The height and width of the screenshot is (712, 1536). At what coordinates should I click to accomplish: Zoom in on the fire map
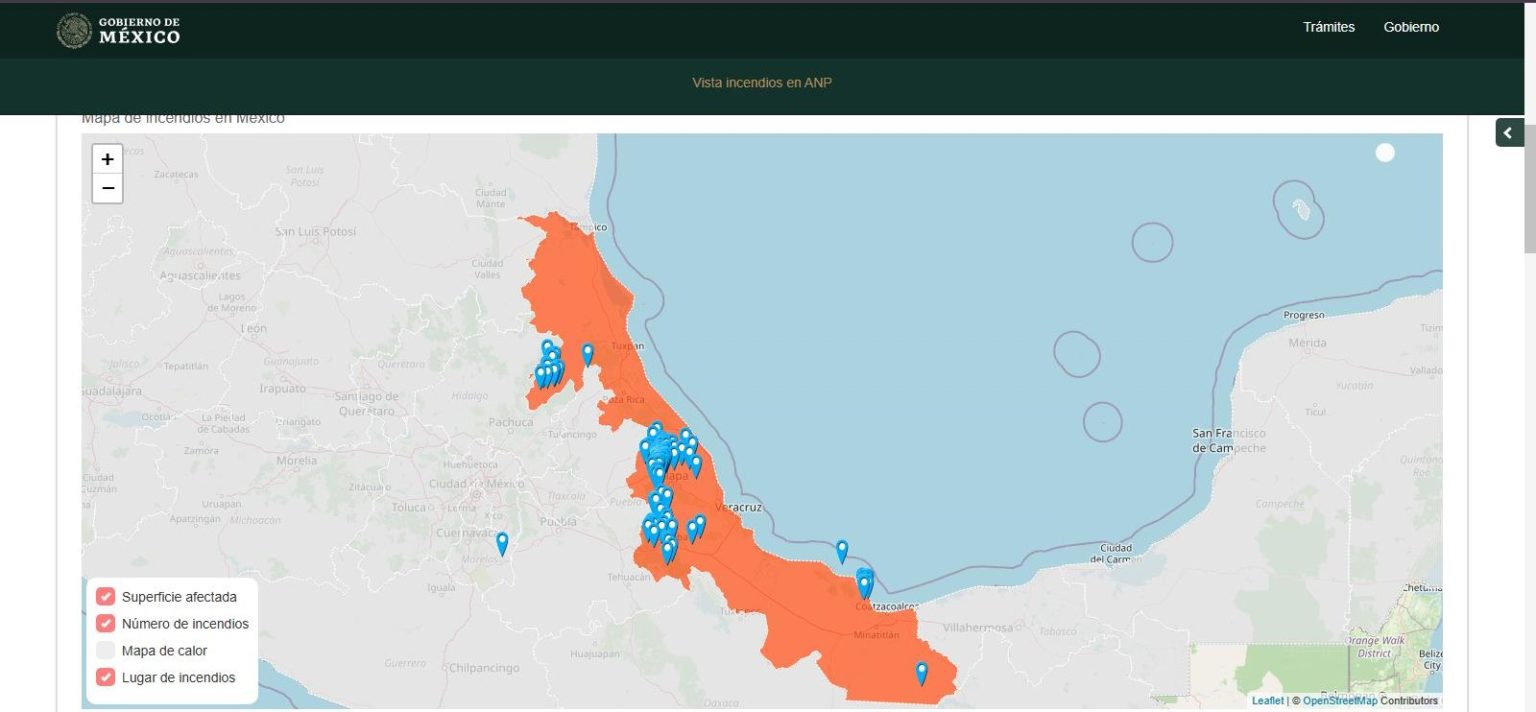pyautogui.click(x=108, y=159)
